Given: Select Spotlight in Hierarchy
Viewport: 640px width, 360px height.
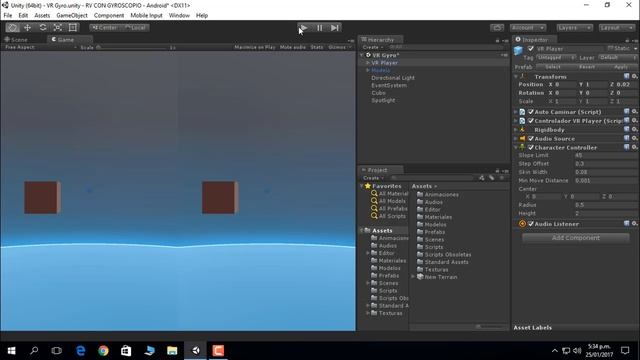Looking at the screenshot, I should (x=383, y=100).
